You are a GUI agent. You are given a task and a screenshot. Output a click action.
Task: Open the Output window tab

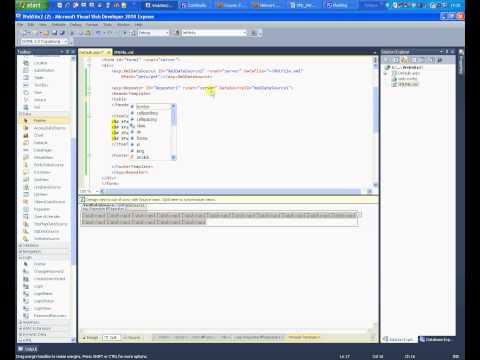[x=28, y=349]
